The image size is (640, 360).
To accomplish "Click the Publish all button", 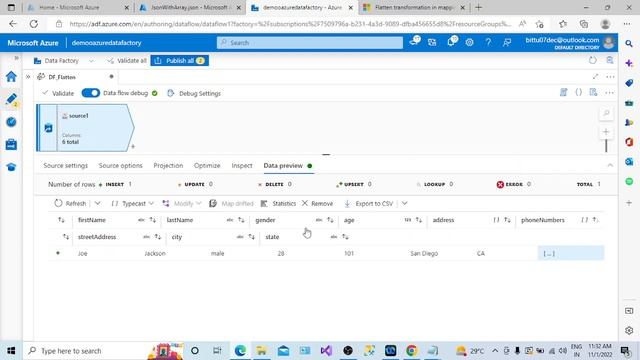I will click(x=180, y=60).
